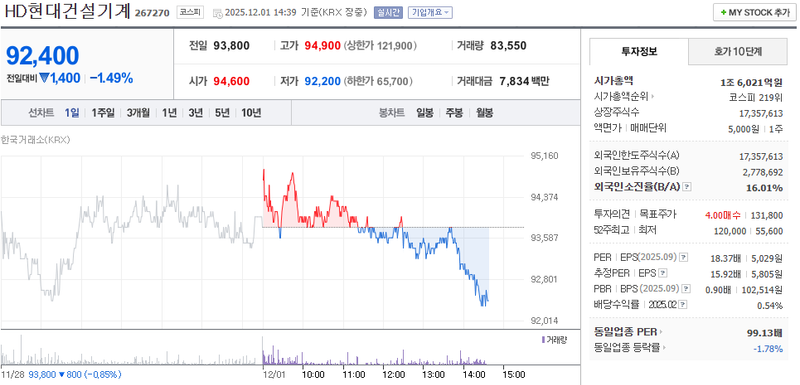Click the target price 131,800
This screenshot has height=385, width=800.
[767, 216]
